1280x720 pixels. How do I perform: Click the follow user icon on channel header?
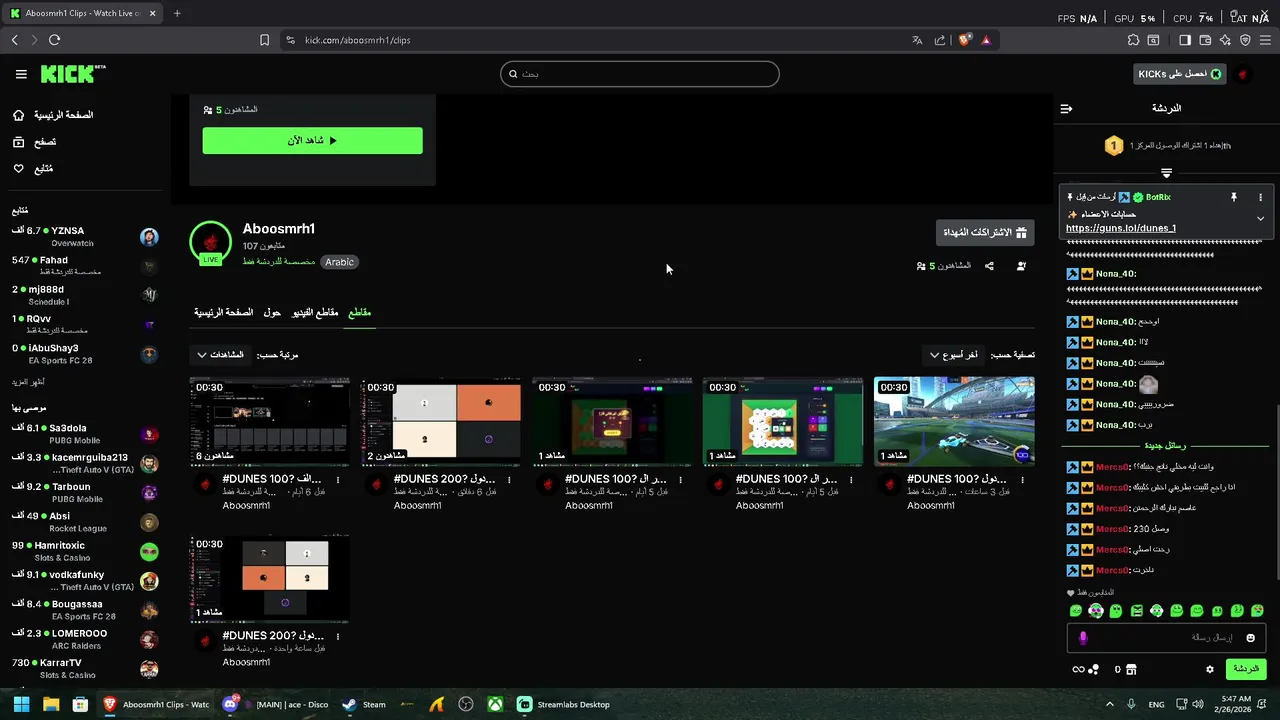click(x=1021, y=266)
